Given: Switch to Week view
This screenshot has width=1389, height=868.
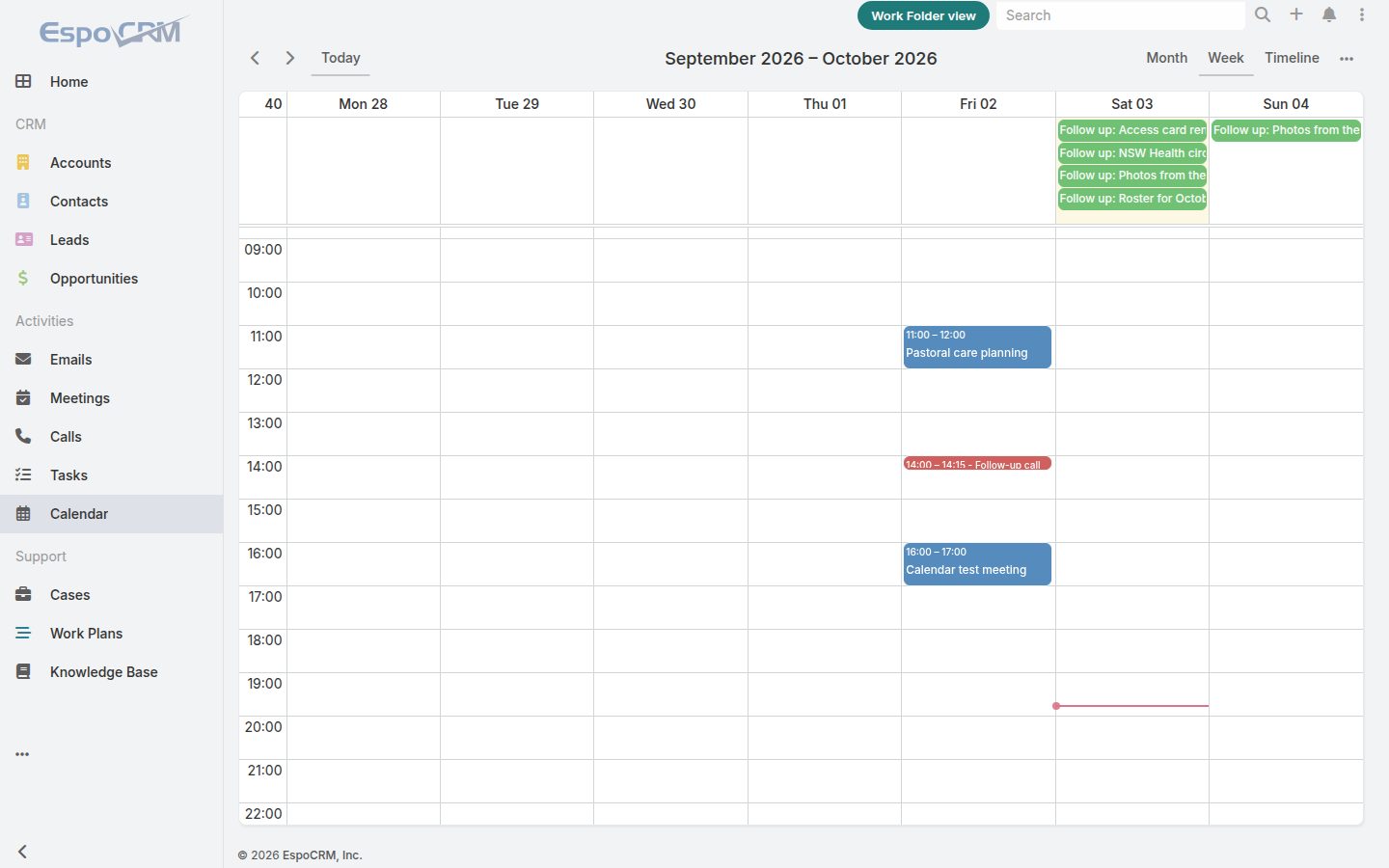Looking at the screenshot, I should [x=1226, y=58].
